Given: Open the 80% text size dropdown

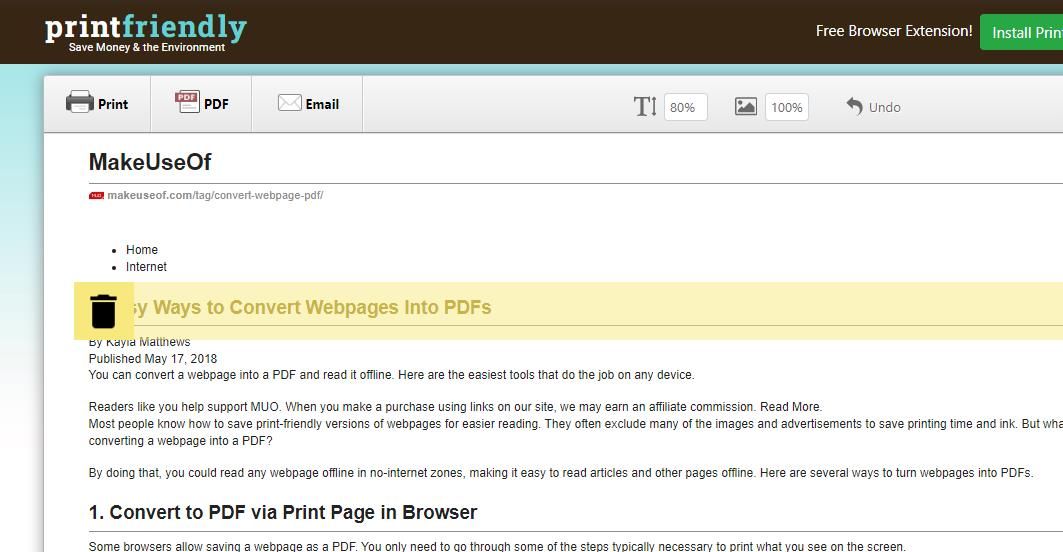Looking at the screenshot, I should [x=683, y=107].
